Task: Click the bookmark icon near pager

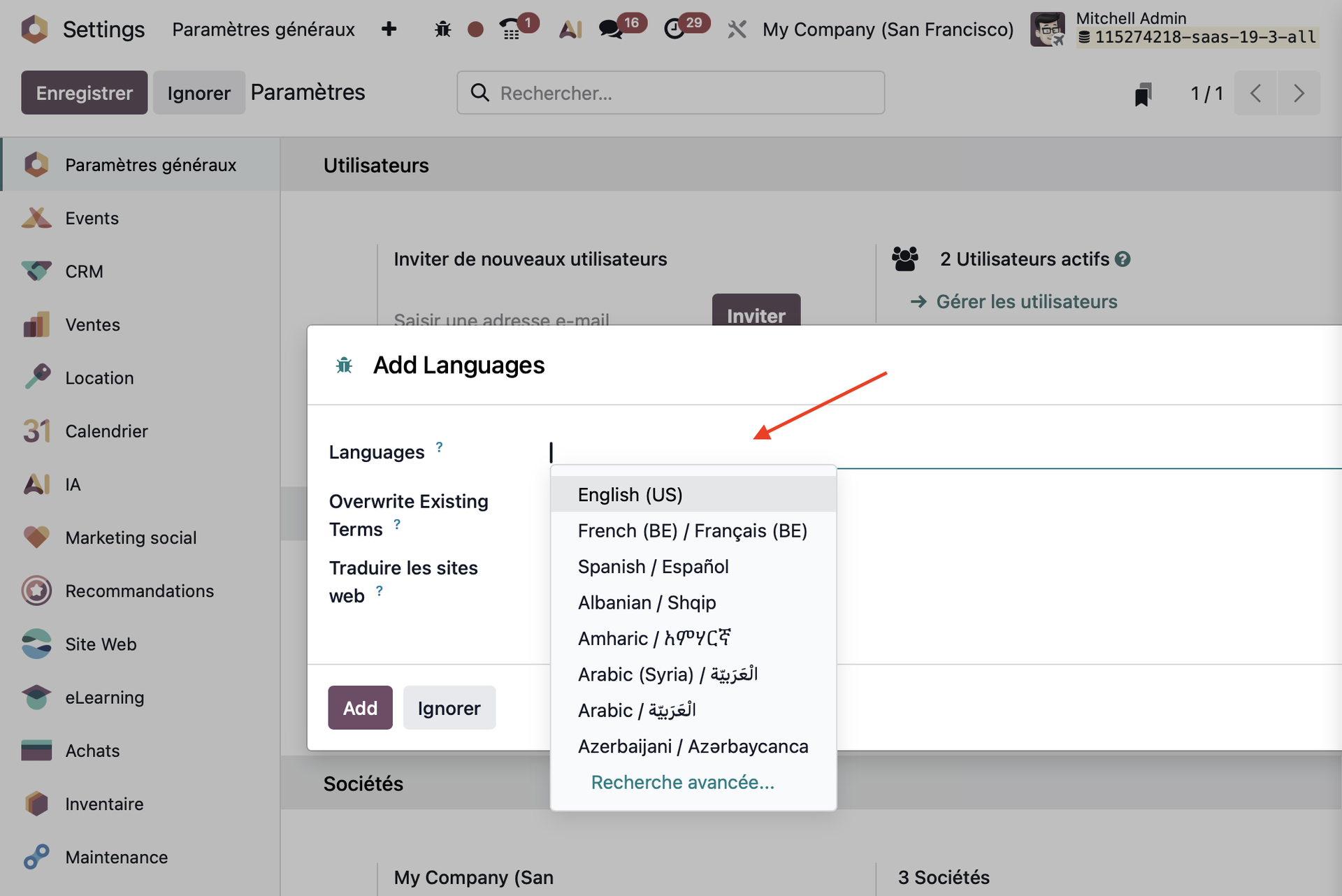Action: point(1143,94)
